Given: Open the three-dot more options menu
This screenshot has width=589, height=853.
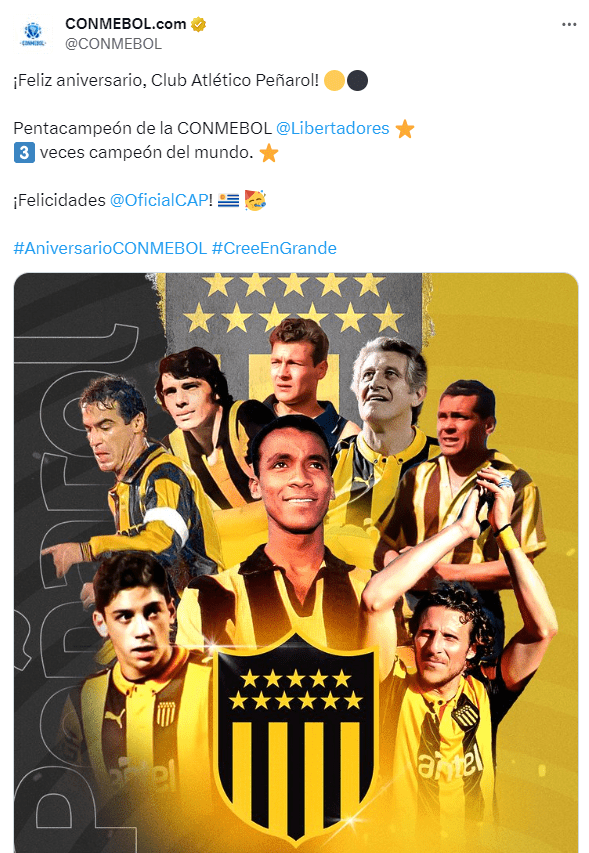Looking at the screenshot, I should click(569, 24).
